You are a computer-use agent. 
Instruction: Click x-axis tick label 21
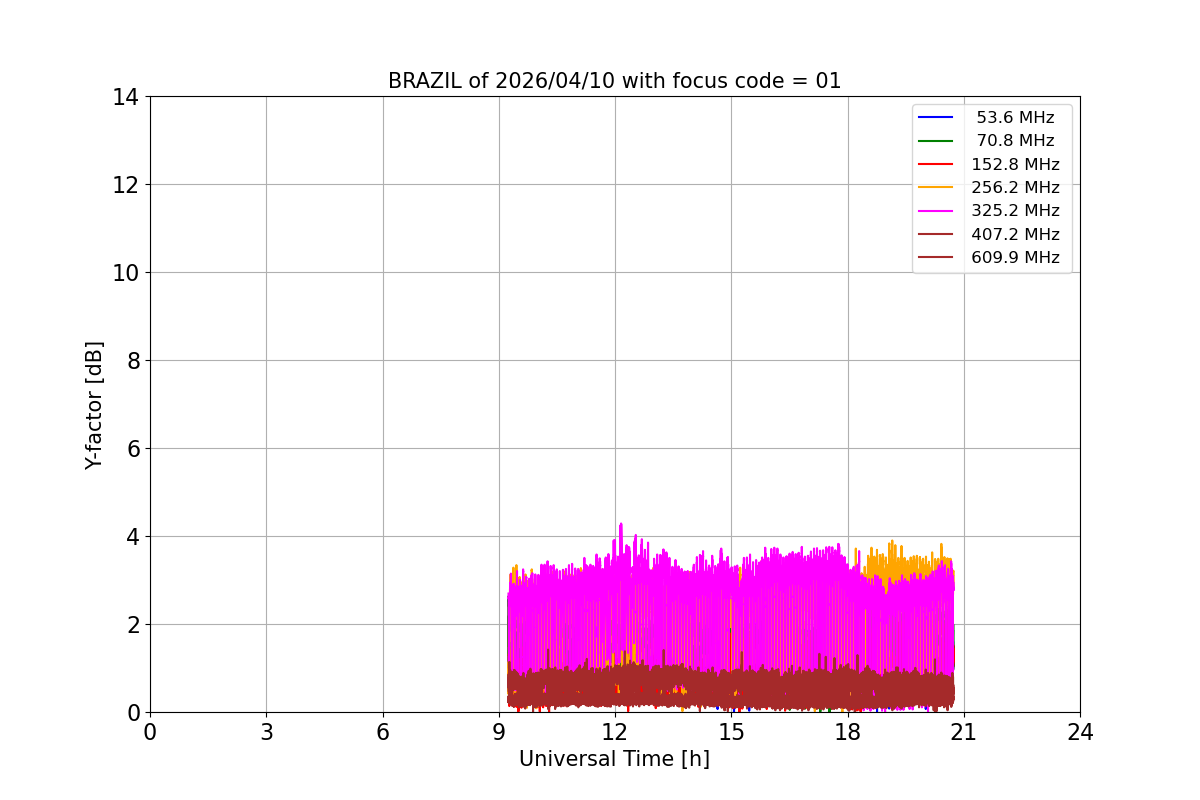tap(964, 732)
